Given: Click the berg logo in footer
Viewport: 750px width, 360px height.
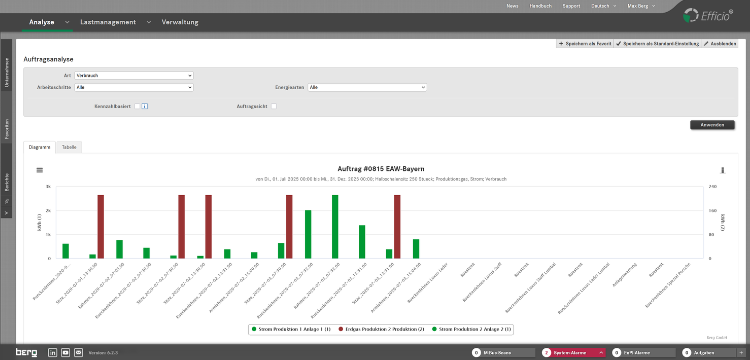Looking at the screenshot, I should (26, 352).
